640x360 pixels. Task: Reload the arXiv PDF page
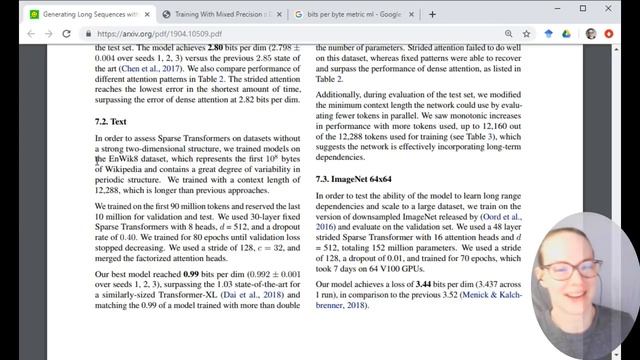click(67, 34)
